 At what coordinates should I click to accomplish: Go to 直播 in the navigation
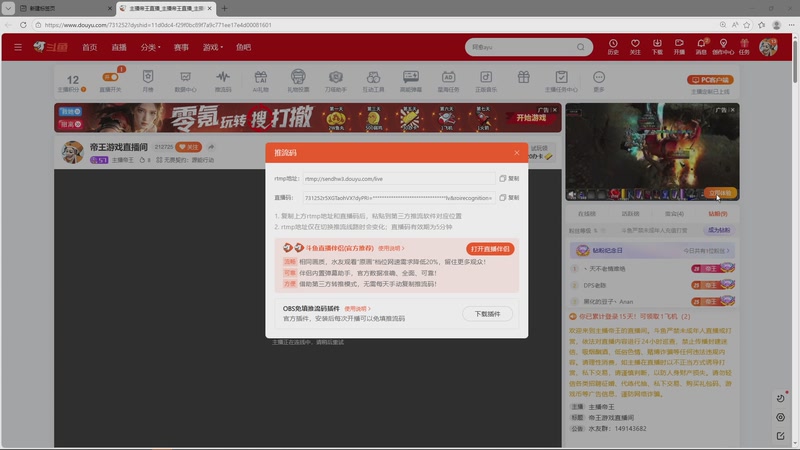(119, 47)
